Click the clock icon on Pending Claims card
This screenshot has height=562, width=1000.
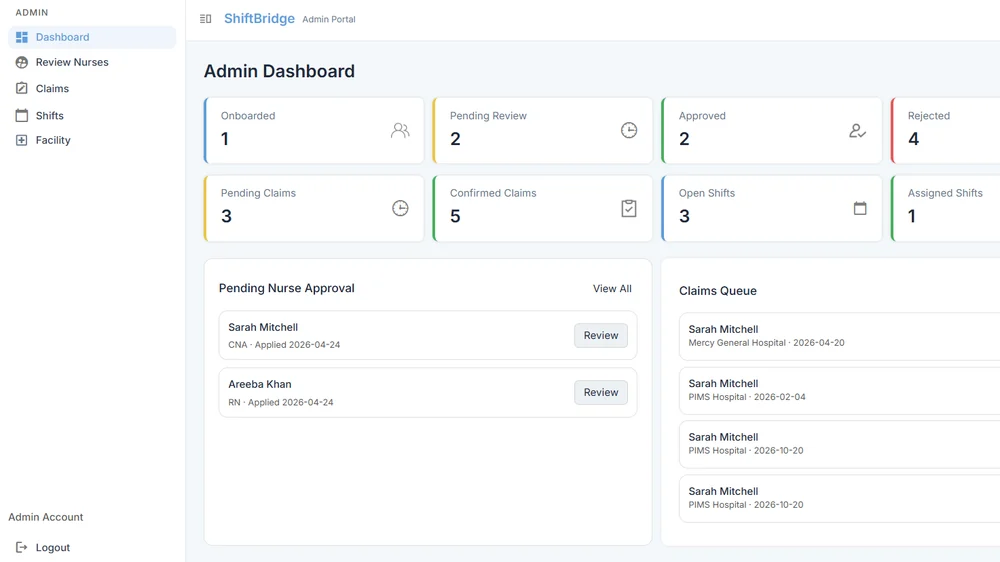(x=400, y=208)
